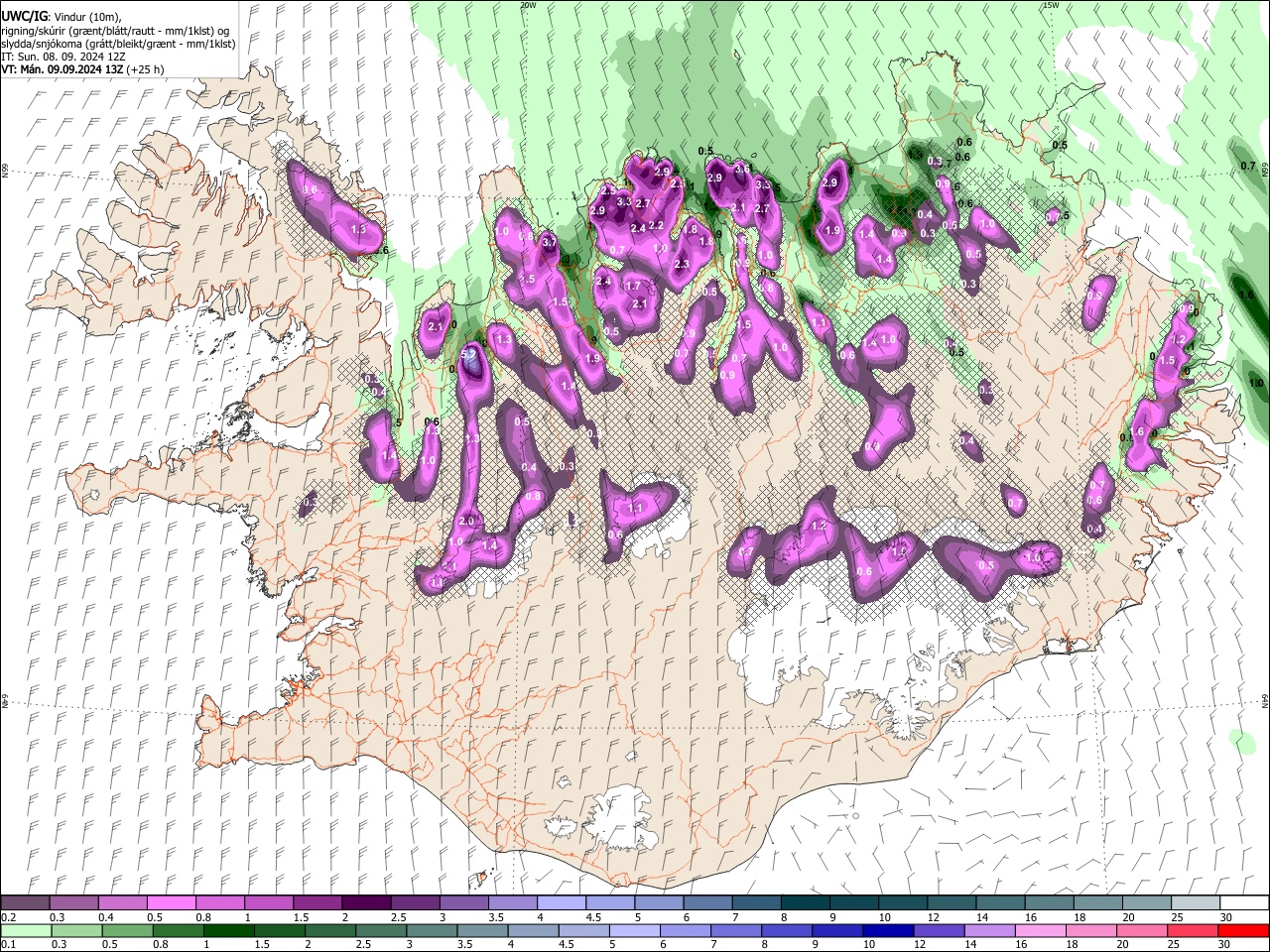Select the "Vindur (10m)" title text

tap(85, 16)
